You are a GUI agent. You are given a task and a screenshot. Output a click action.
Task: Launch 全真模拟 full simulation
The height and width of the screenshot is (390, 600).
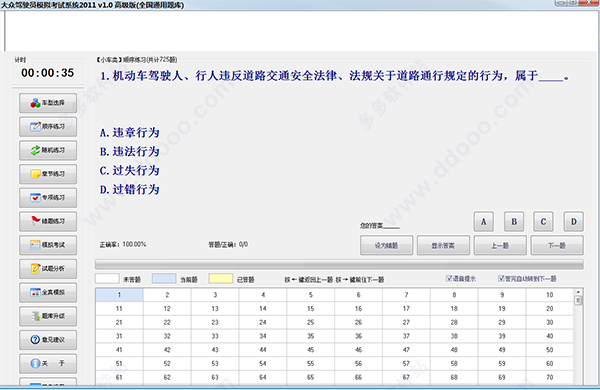48,292
